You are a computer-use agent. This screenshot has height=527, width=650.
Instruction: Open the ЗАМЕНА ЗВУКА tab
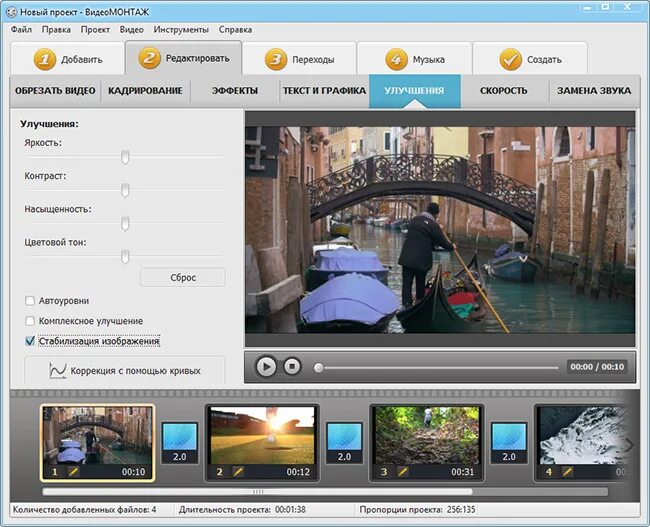[x=594, y=90]
